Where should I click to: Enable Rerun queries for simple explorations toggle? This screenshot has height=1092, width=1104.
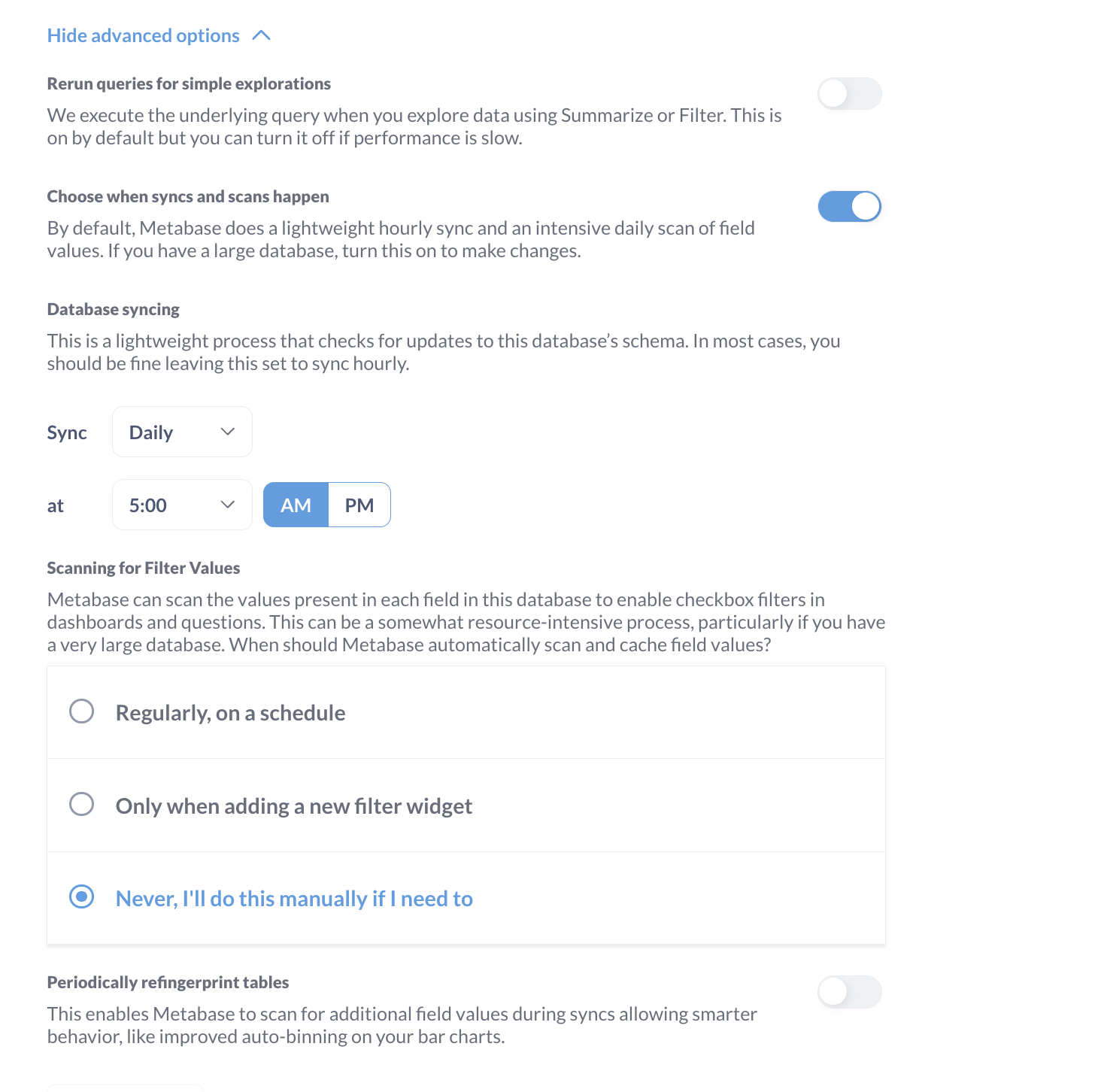(x=850, y=94)
